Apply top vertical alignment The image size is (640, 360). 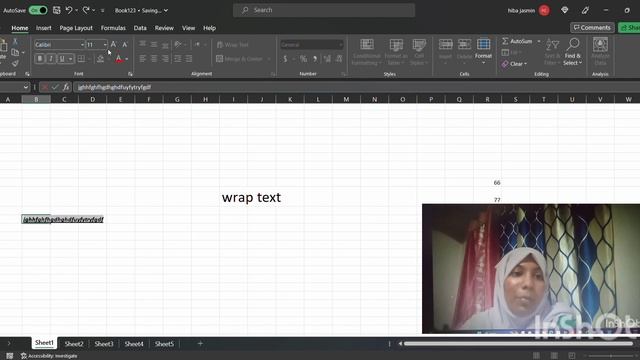(142, 44)
